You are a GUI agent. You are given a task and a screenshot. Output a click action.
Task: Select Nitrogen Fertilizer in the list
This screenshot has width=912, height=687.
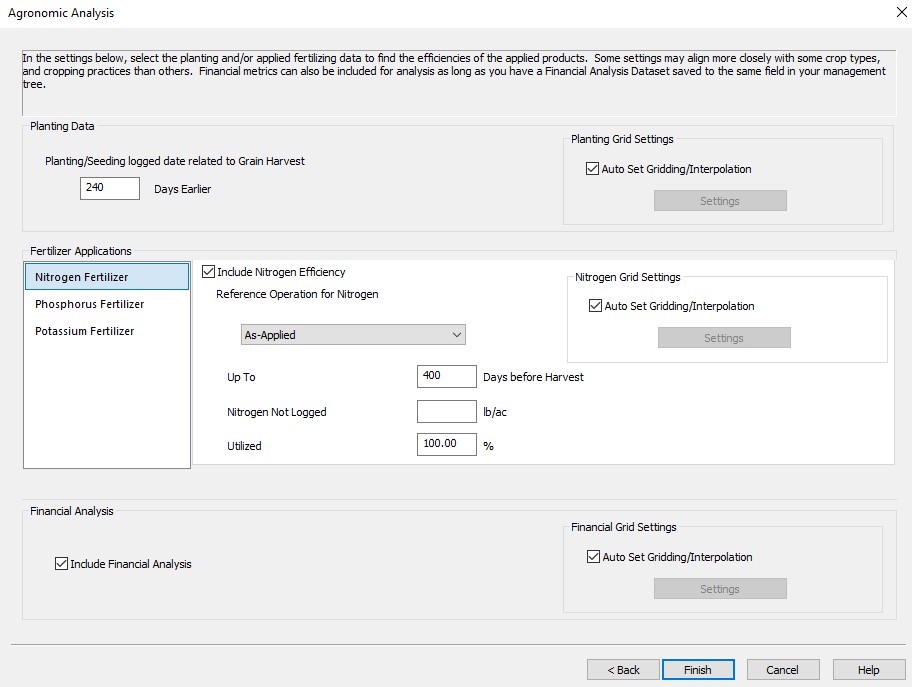(x=107, y=277)
